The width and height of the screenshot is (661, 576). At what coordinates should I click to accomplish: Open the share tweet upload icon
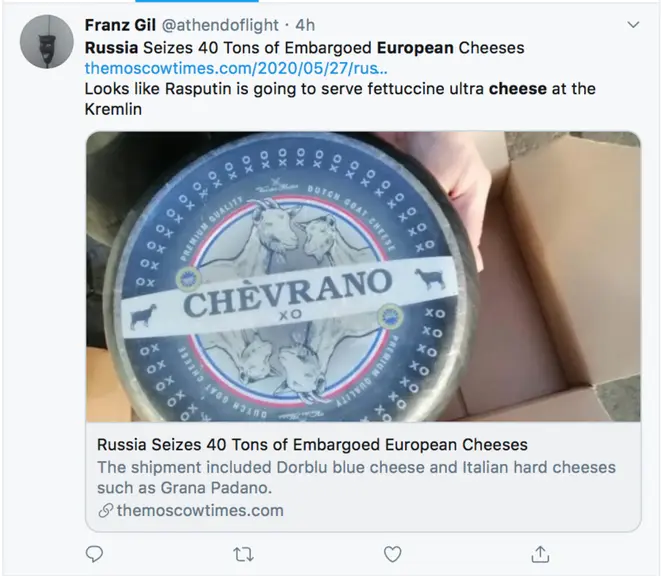tap(540, 554)
